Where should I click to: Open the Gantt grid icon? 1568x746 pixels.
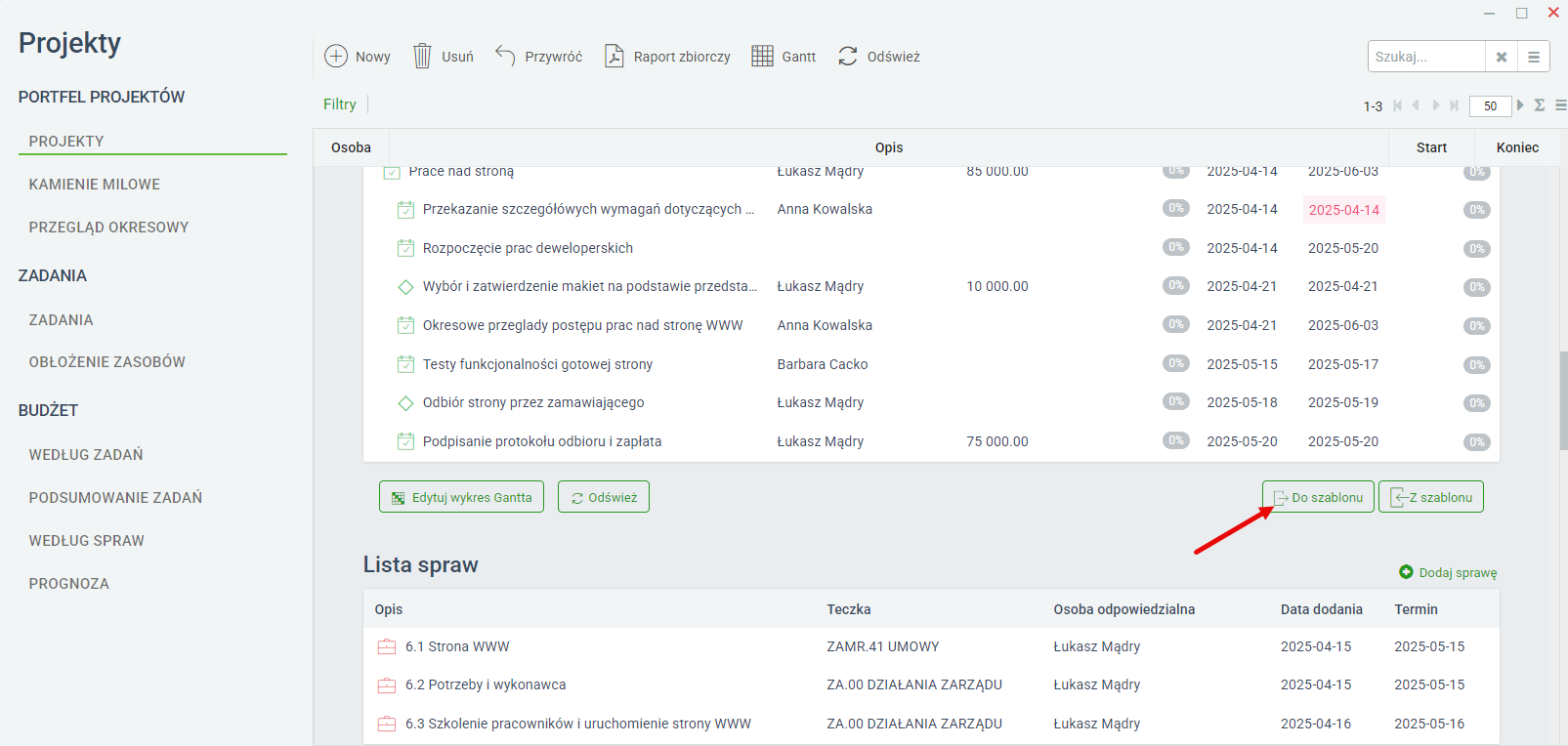click(x=762, y=56)
